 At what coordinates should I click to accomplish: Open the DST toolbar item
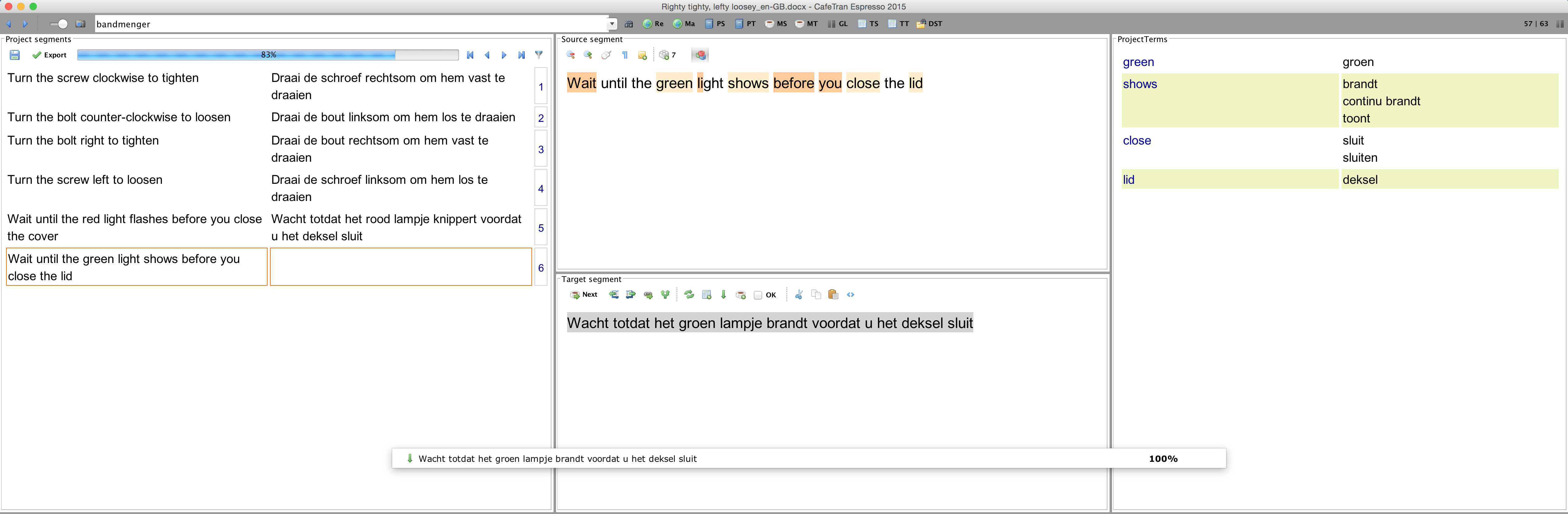(x=929, y=24)
